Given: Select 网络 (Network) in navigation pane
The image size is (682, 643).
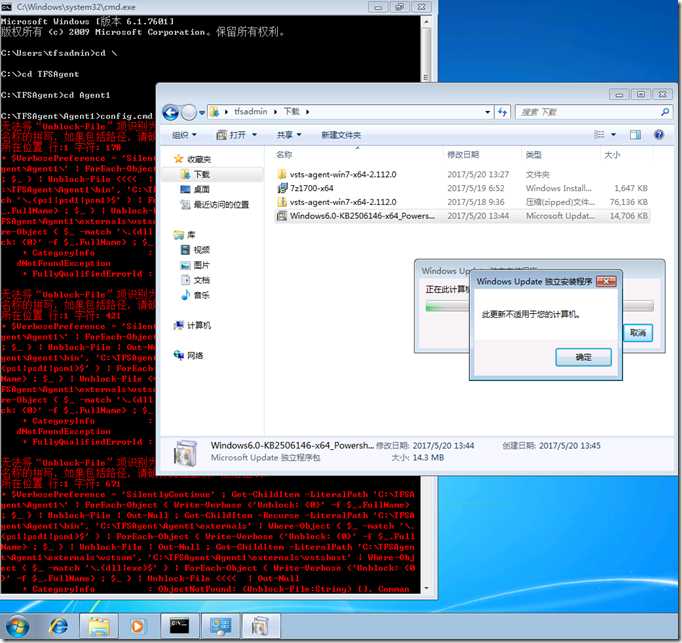Looking at the screenshot, I should click(x=188, y=355).
